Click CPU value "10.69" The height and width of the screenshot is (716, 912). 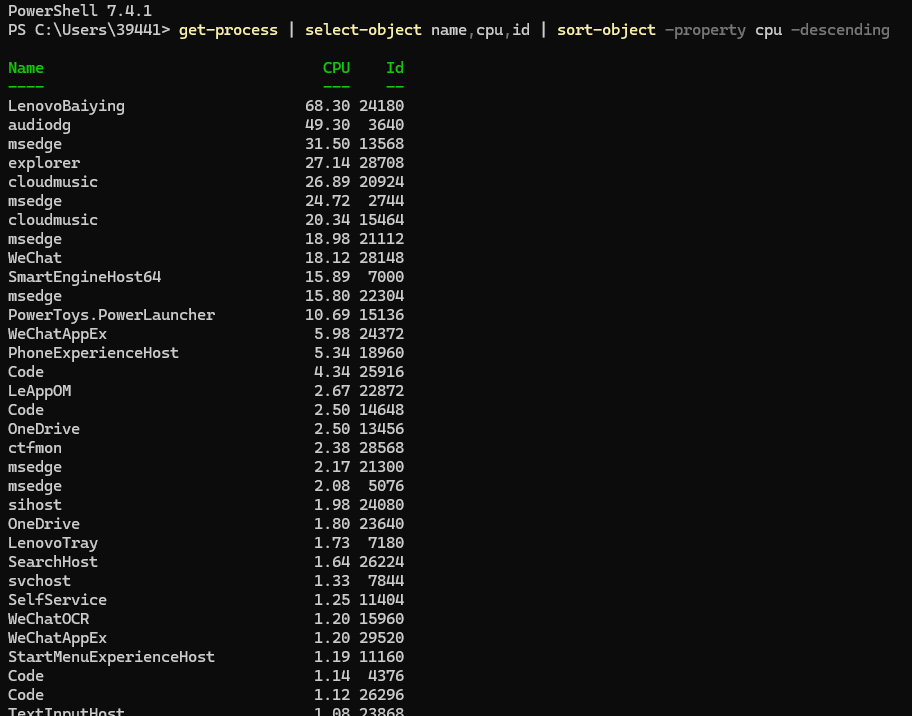pyautogui.click(x=327, y=315)
